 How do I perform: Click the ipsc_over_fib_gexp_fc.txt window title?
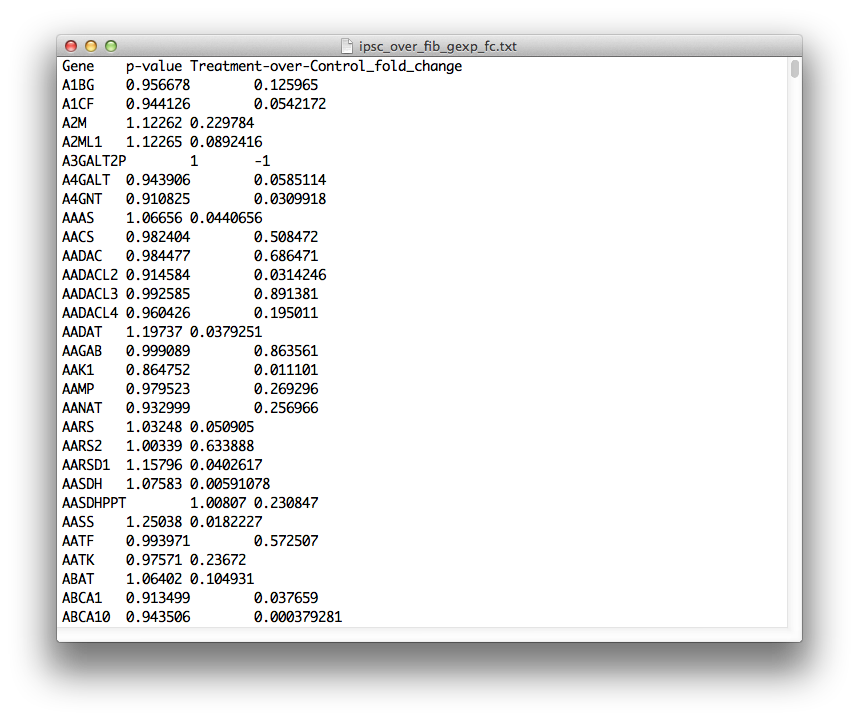437,46
